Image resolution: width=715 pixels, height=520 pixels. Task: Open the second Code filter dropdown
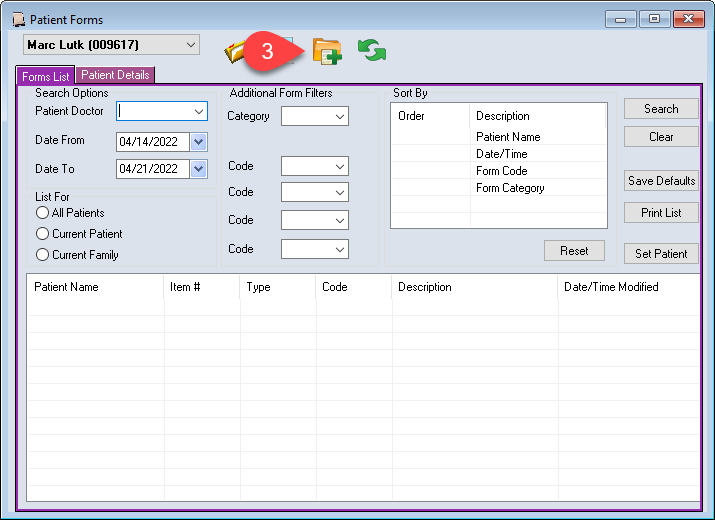pyautogui.click(x=315, y=192)
